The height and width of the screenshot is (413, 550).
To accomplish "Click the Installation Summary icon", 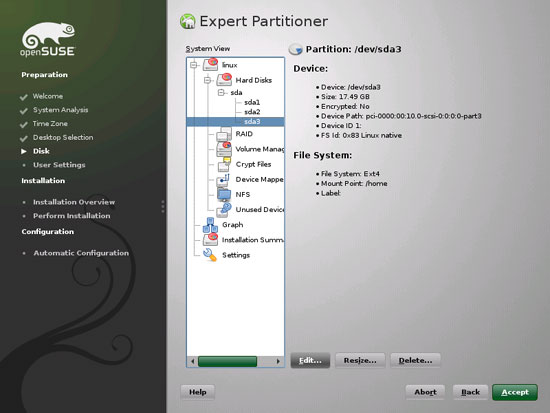I will (210, 240).
